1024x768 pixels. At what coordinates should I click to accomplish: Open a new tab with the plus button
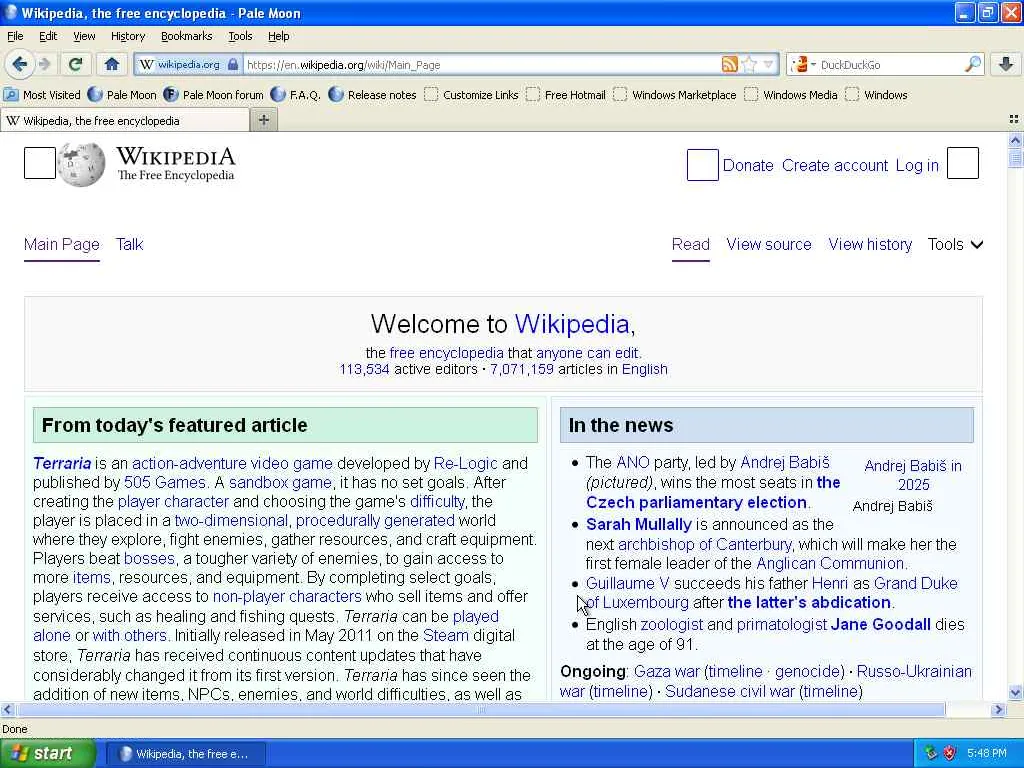264,120
